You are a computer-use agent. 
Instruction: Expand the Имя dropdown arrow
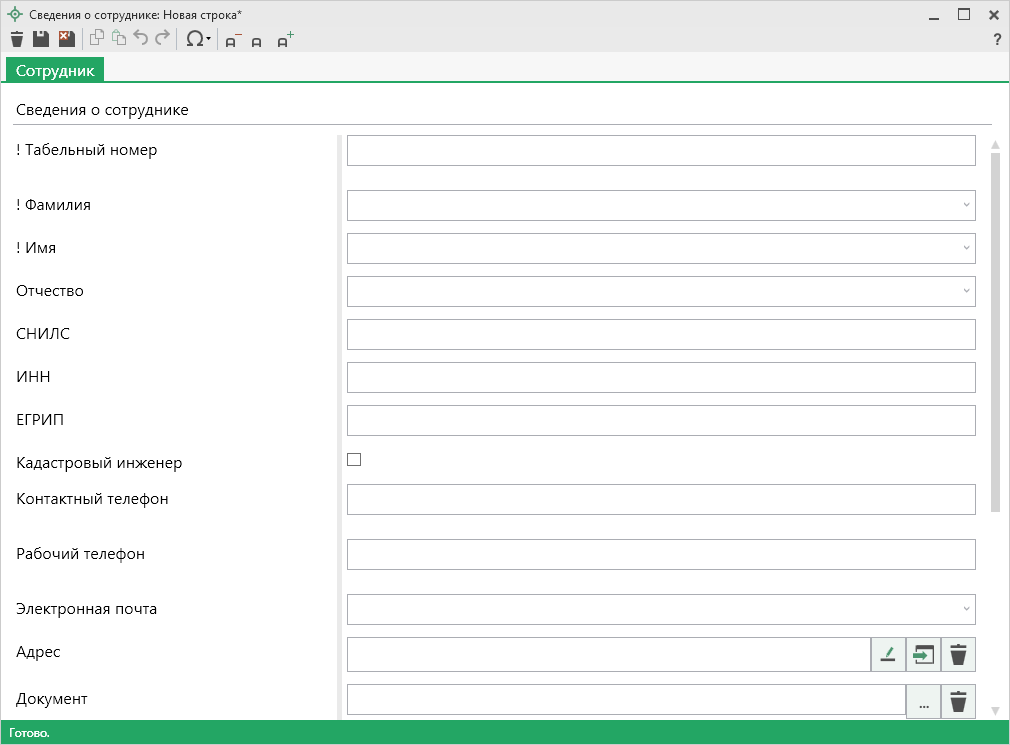click(966, 248)
